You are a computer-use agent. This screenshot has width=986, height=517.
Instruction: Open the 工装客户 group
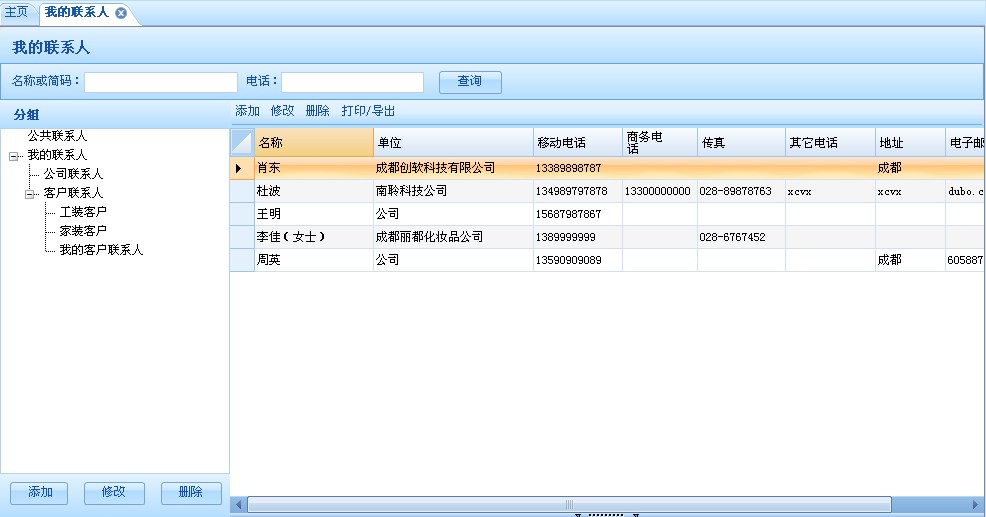(x=83, y=212)
